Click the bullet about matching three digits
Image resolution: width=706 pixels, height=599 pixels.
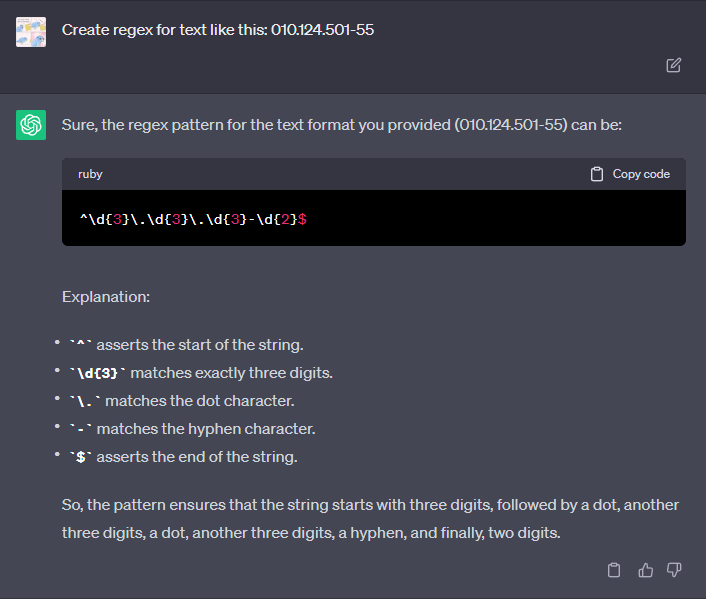200,373
